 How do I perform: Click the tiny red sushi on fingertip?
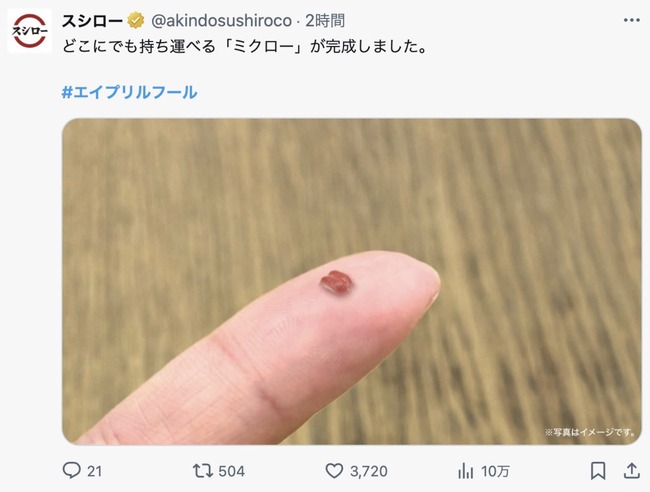point(336,282)
